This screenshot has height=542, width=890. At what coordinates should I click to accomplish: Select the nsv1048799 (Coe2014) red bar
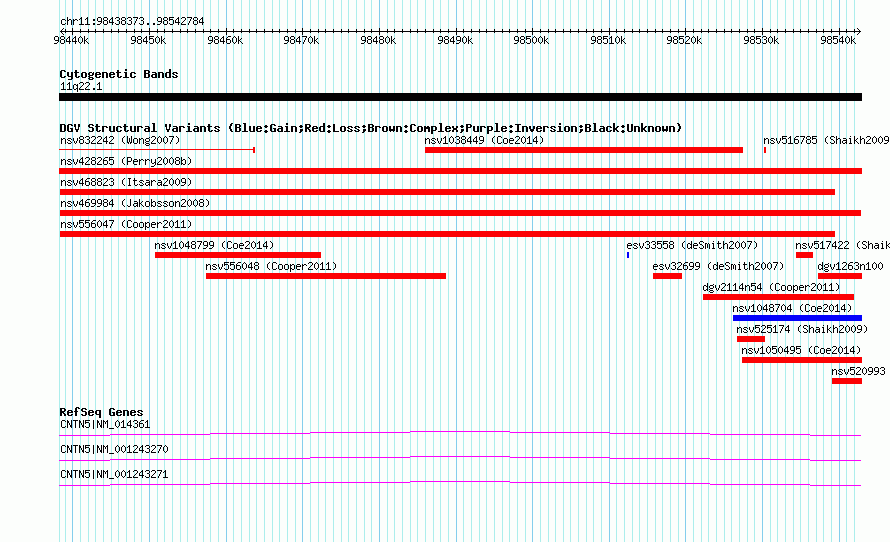tap(238, 255)
